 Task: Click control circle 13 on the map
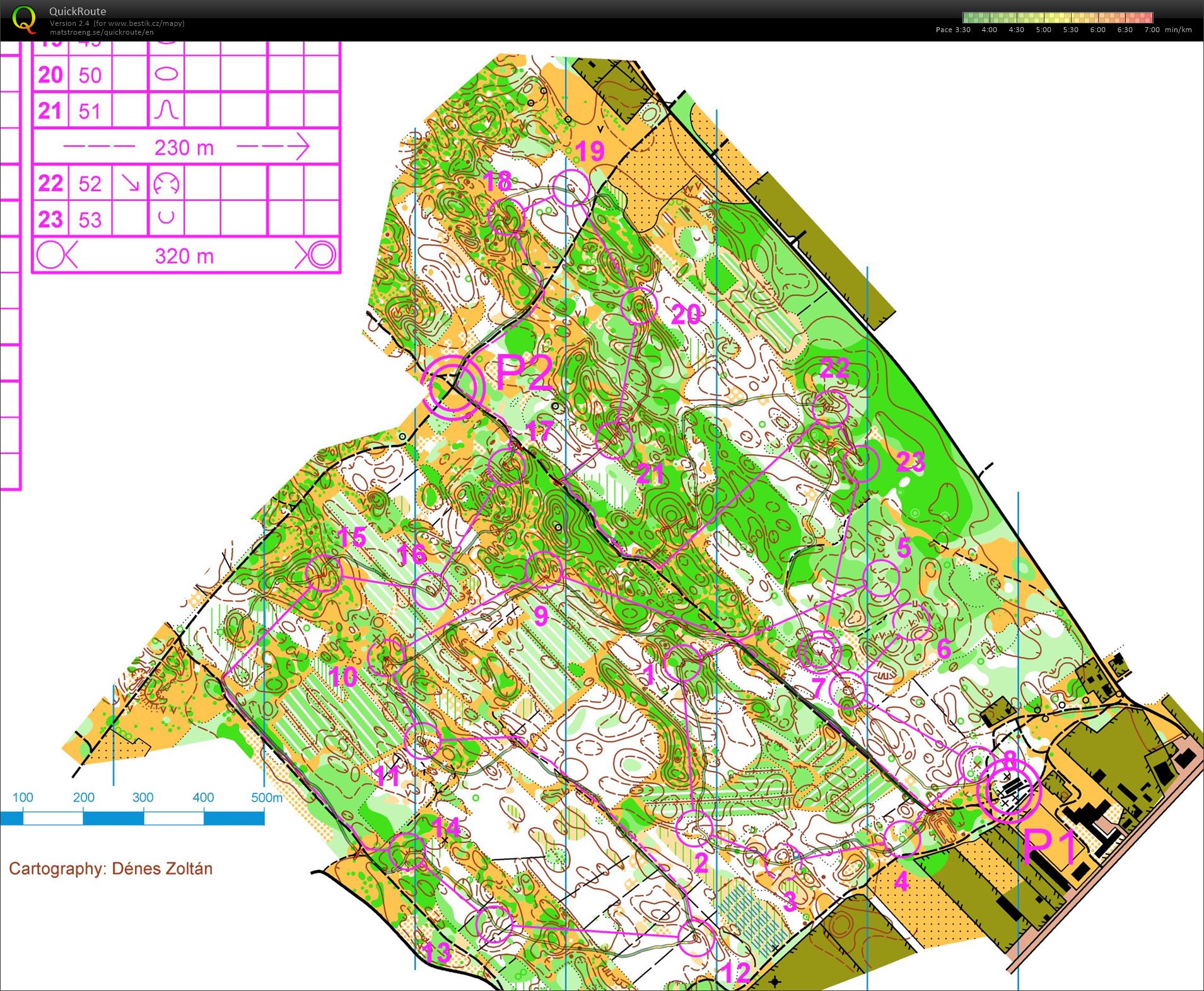[494, 924]
